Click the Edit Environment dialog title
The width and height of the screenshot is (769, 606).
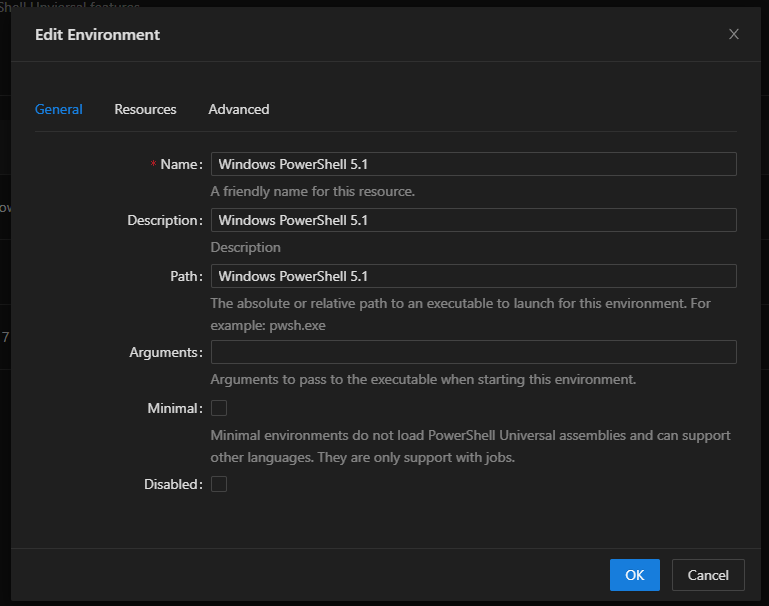[x=97, y=34]
